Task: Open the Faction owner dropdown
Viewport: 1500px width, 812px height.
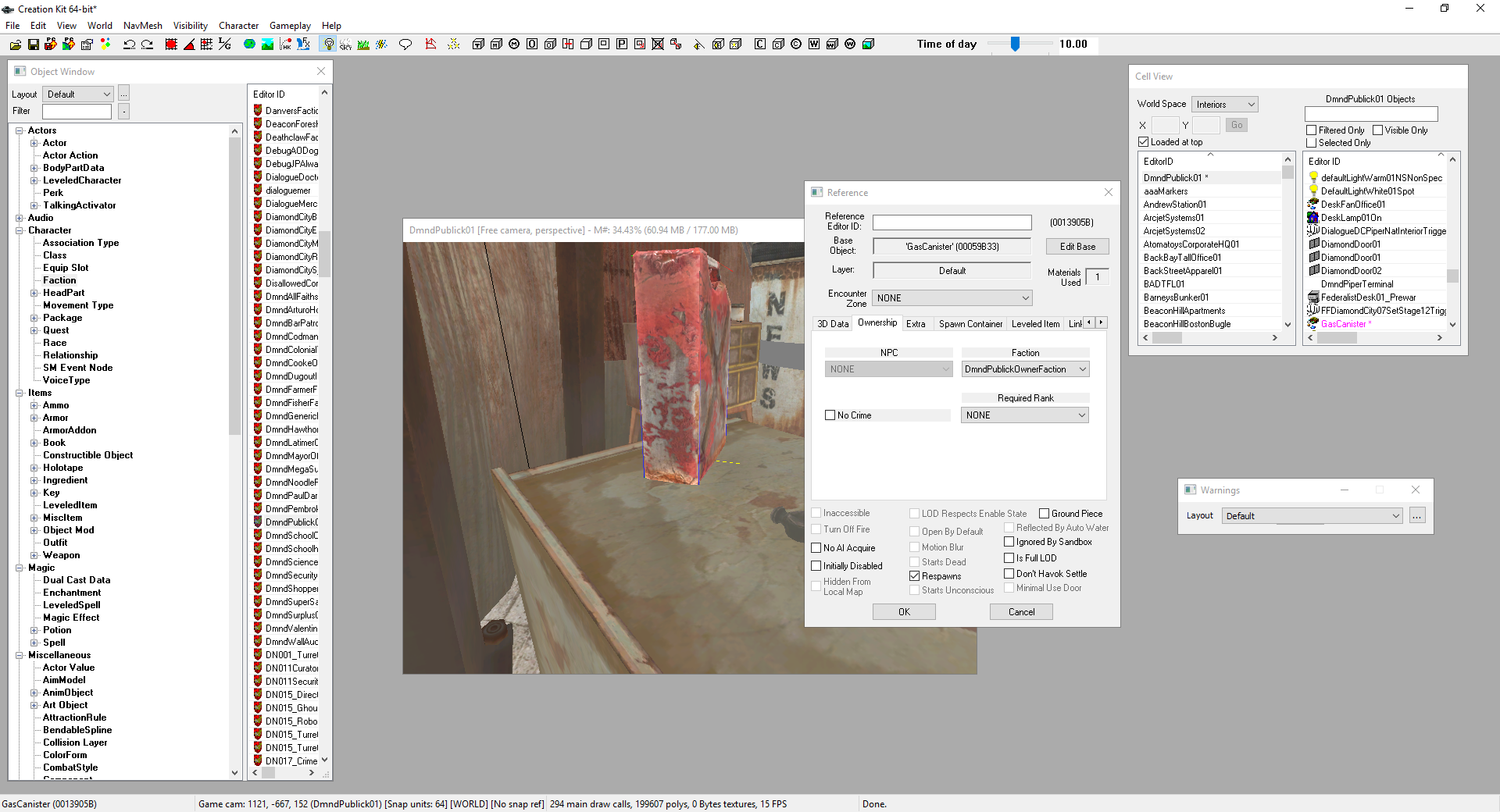Action: tap(1025, 369)
